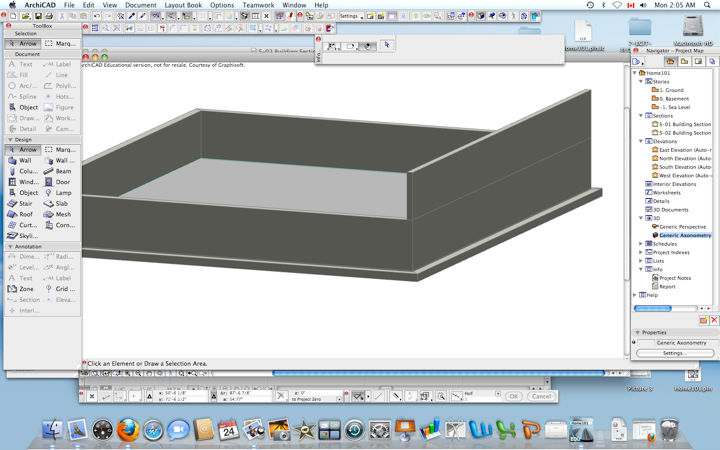Switch Navigator to Project Map view button
The height and width of the screenshot is (450, 720).
point(670,61)
